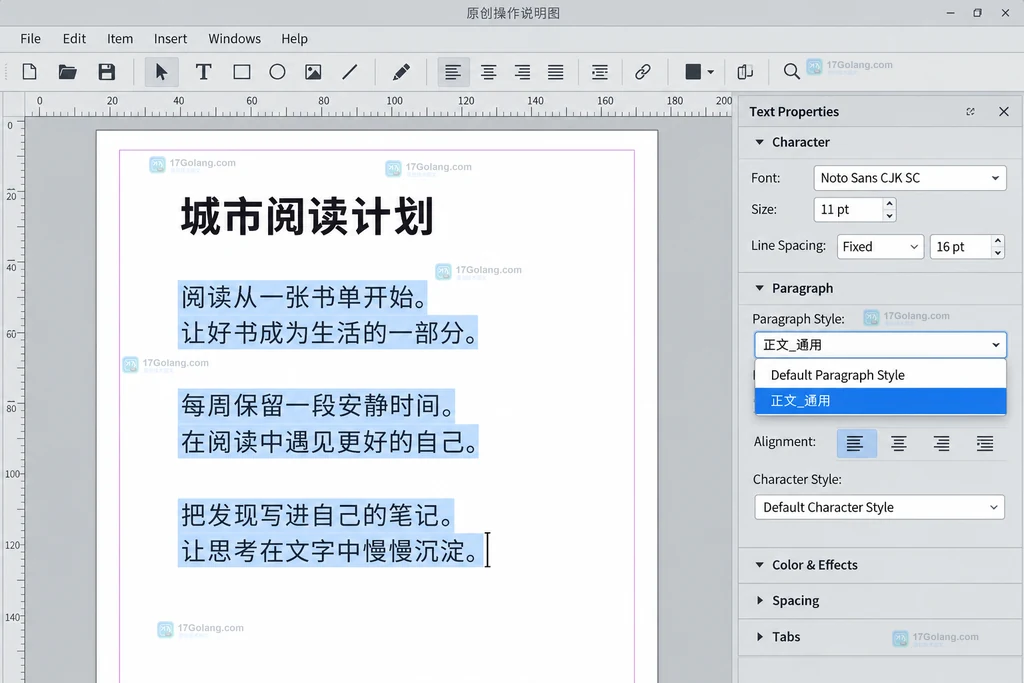Click the toolbar indent paragraph icon
The height and width of the screenshot is (683, 1024).
(600, 72)
